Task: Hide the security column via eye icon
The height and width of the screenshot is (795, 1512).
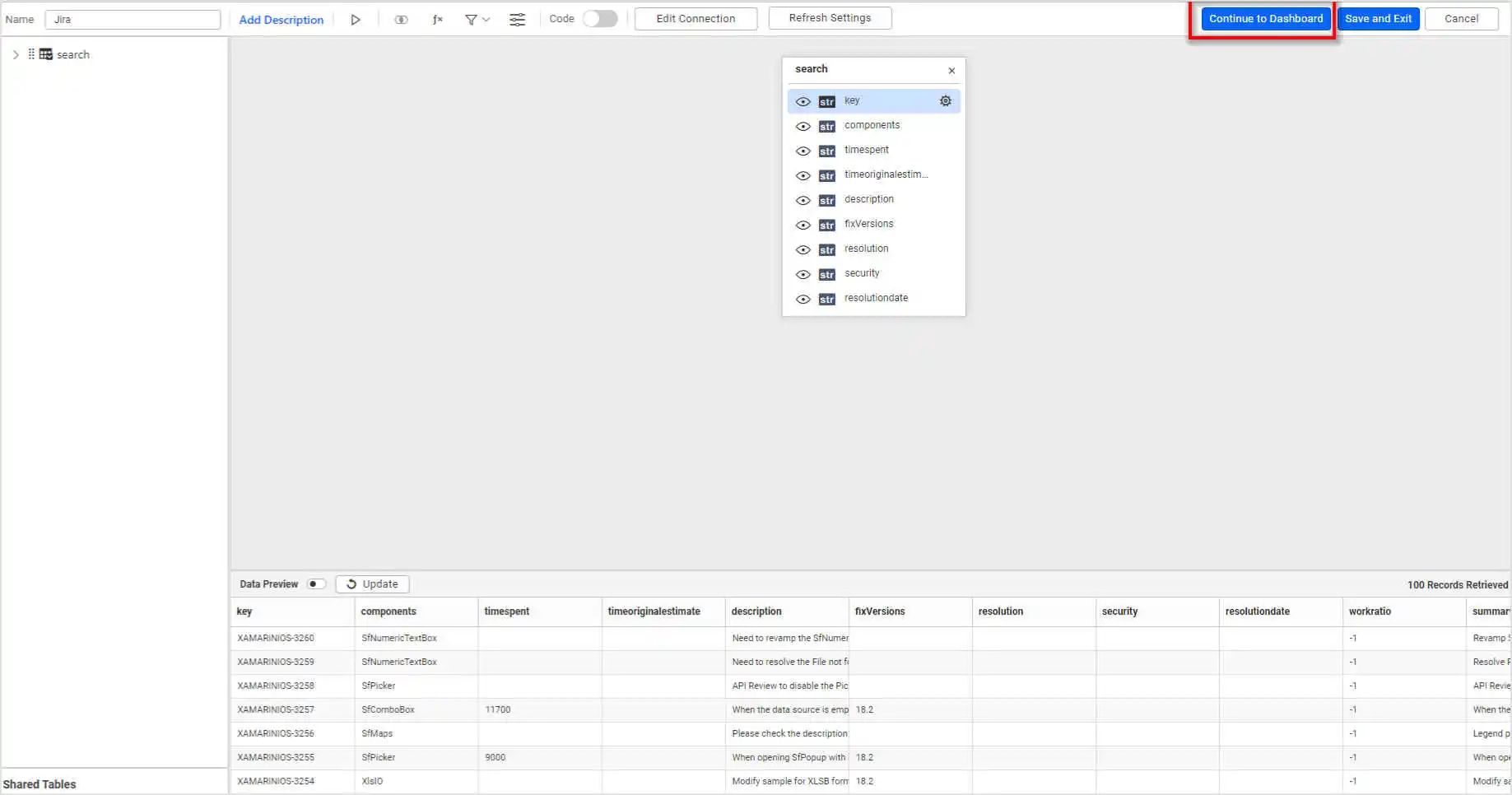Action: pyautogui.click(x=803, y=275)
